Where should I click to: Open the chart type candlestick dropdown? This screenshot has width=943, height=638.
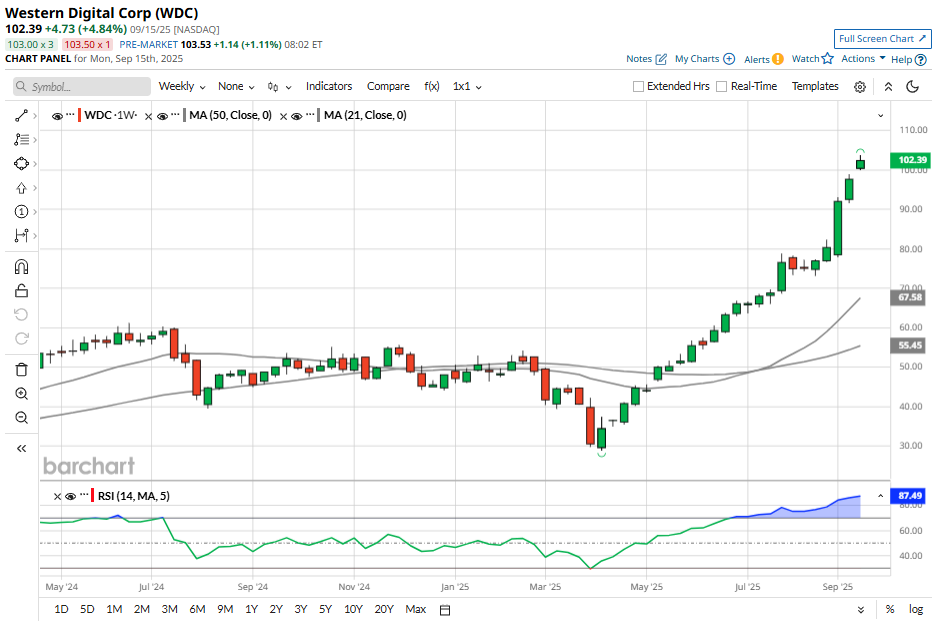(280, 87)
